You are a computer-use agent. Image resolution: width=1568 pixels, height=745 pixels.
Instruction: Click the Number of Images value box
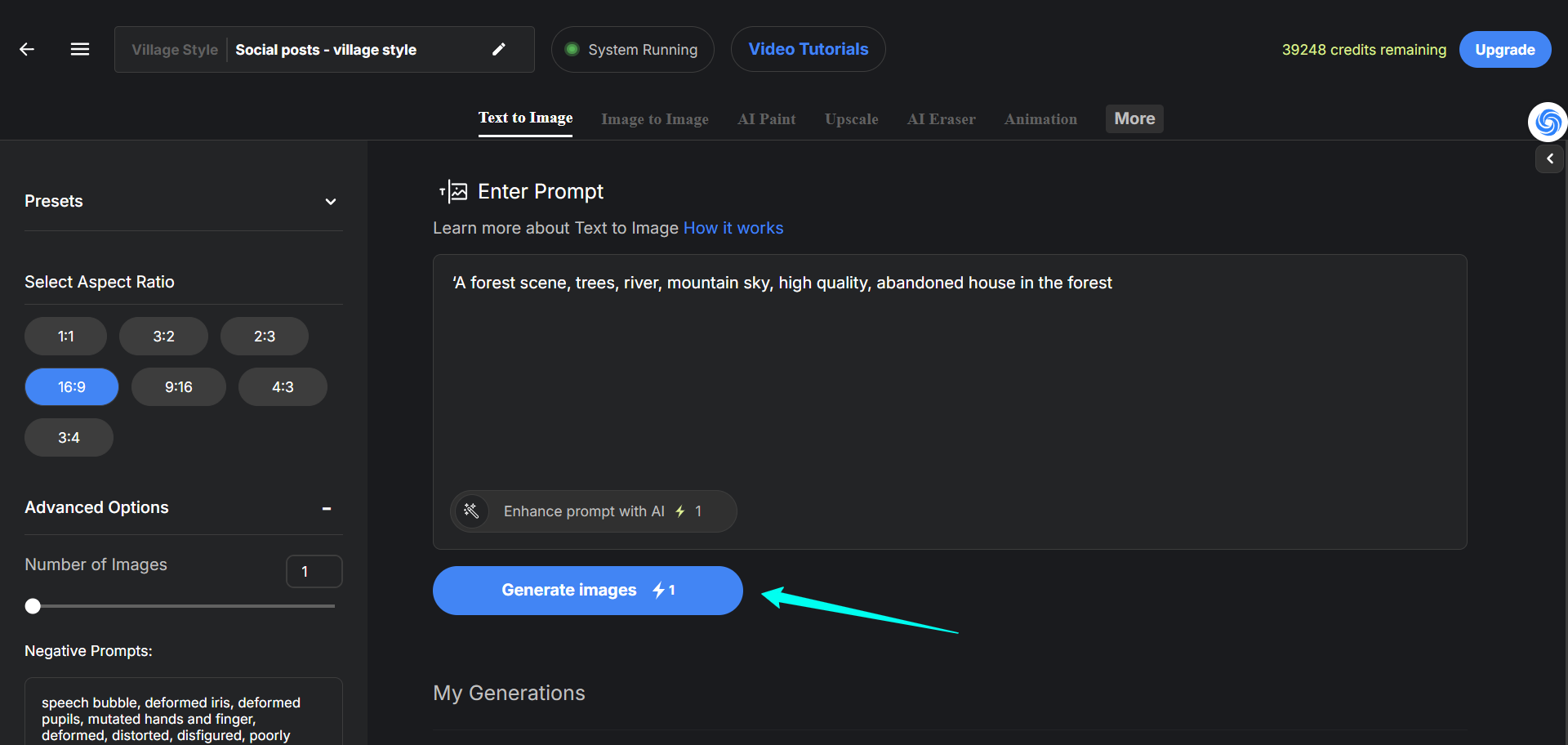point(314,572)
